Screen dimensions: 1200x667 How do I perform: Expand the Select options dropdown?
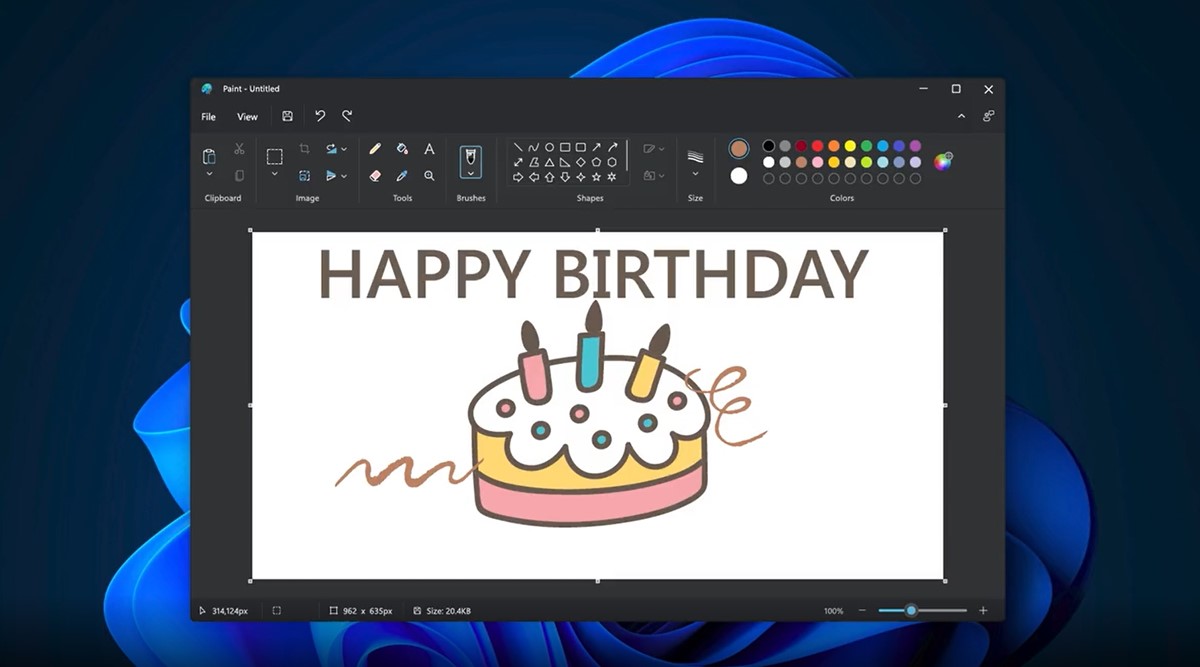[x=274, y=174]
